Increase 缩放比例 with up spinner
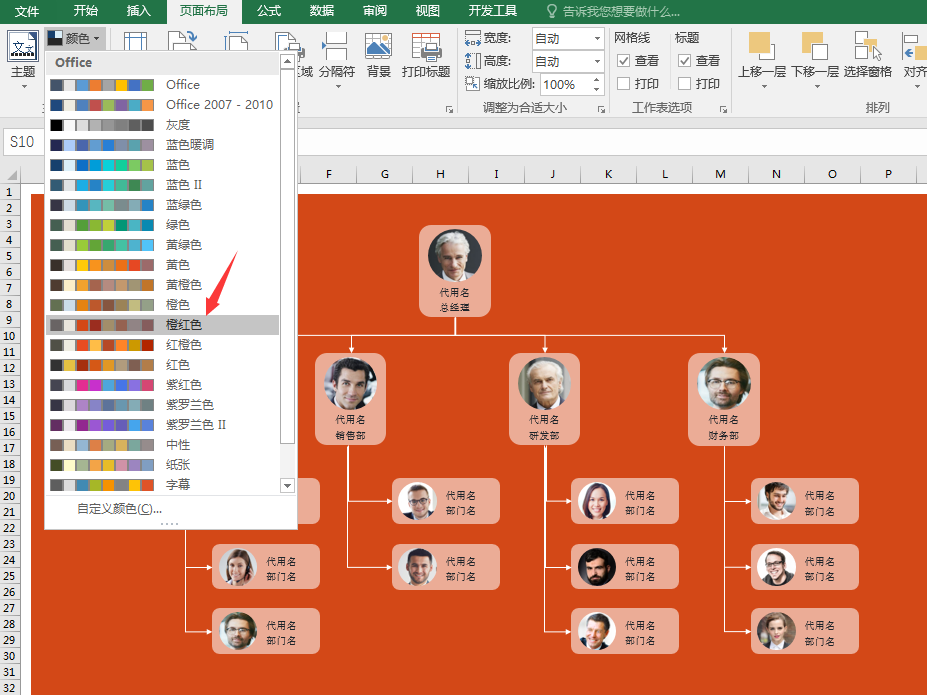927x695 pixels. coord(597,79)
